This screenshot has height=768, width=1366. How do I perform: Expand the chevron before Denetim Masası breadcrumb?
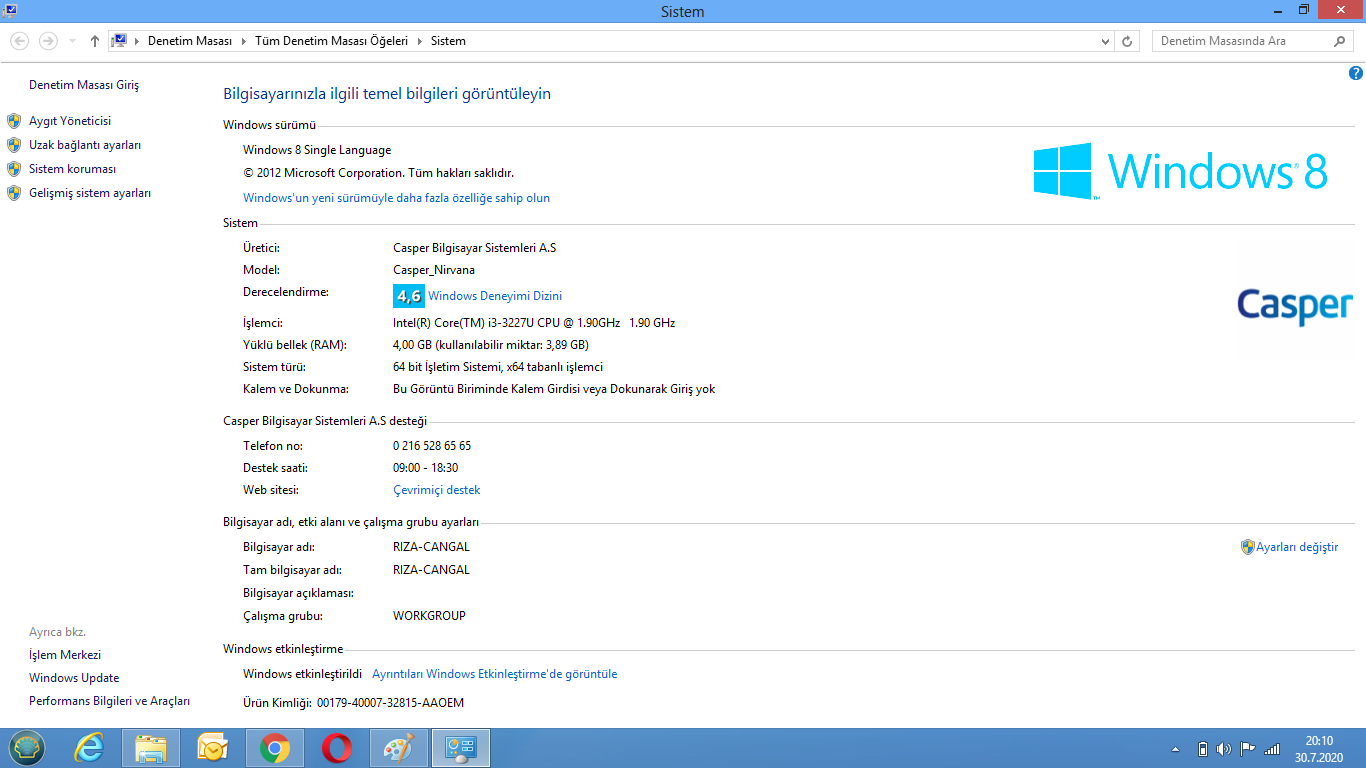137,41
